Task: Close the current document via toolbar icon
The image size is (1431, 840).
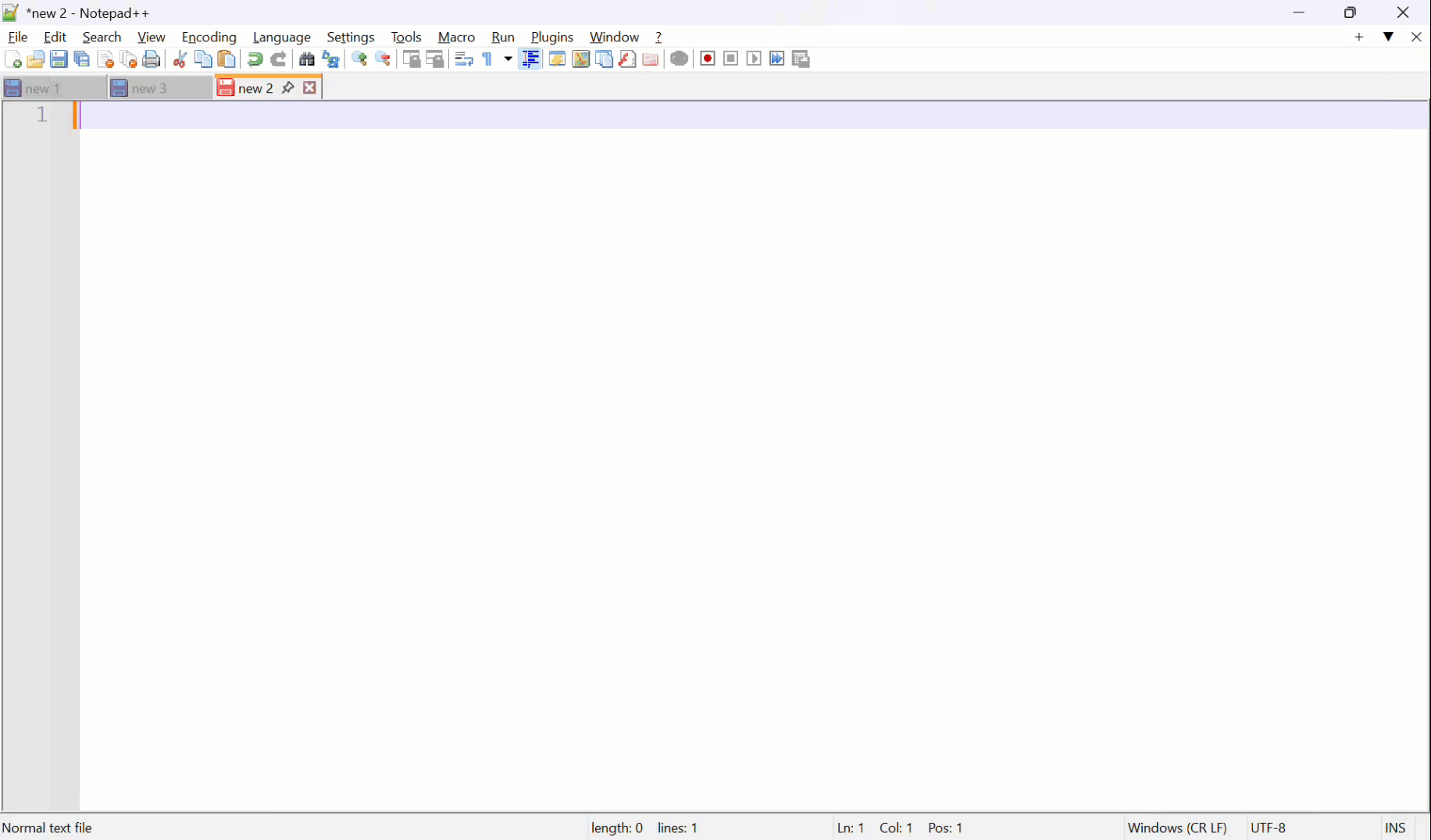Action: (x=105, y=59)
